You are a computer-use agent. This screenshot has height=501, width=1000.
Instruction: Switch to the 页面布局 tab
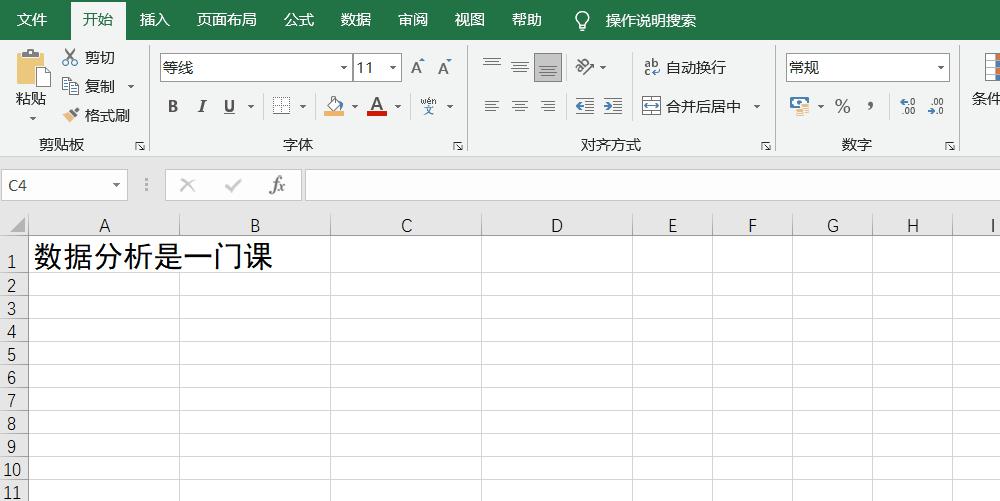(x=226, y=20)
